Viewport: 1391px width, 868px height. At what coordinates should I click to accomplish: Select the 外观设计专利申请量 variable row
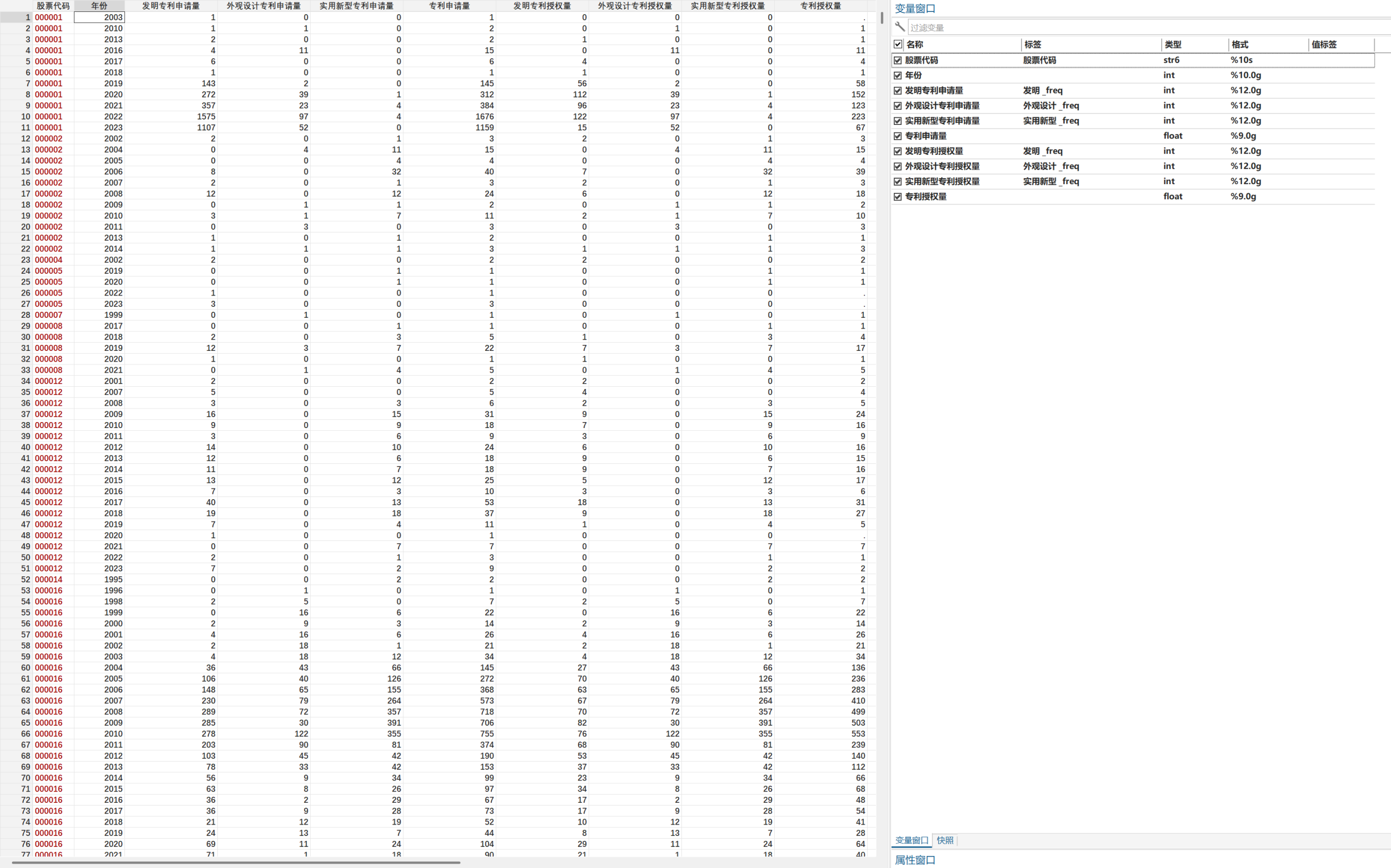tap(942, 105)
